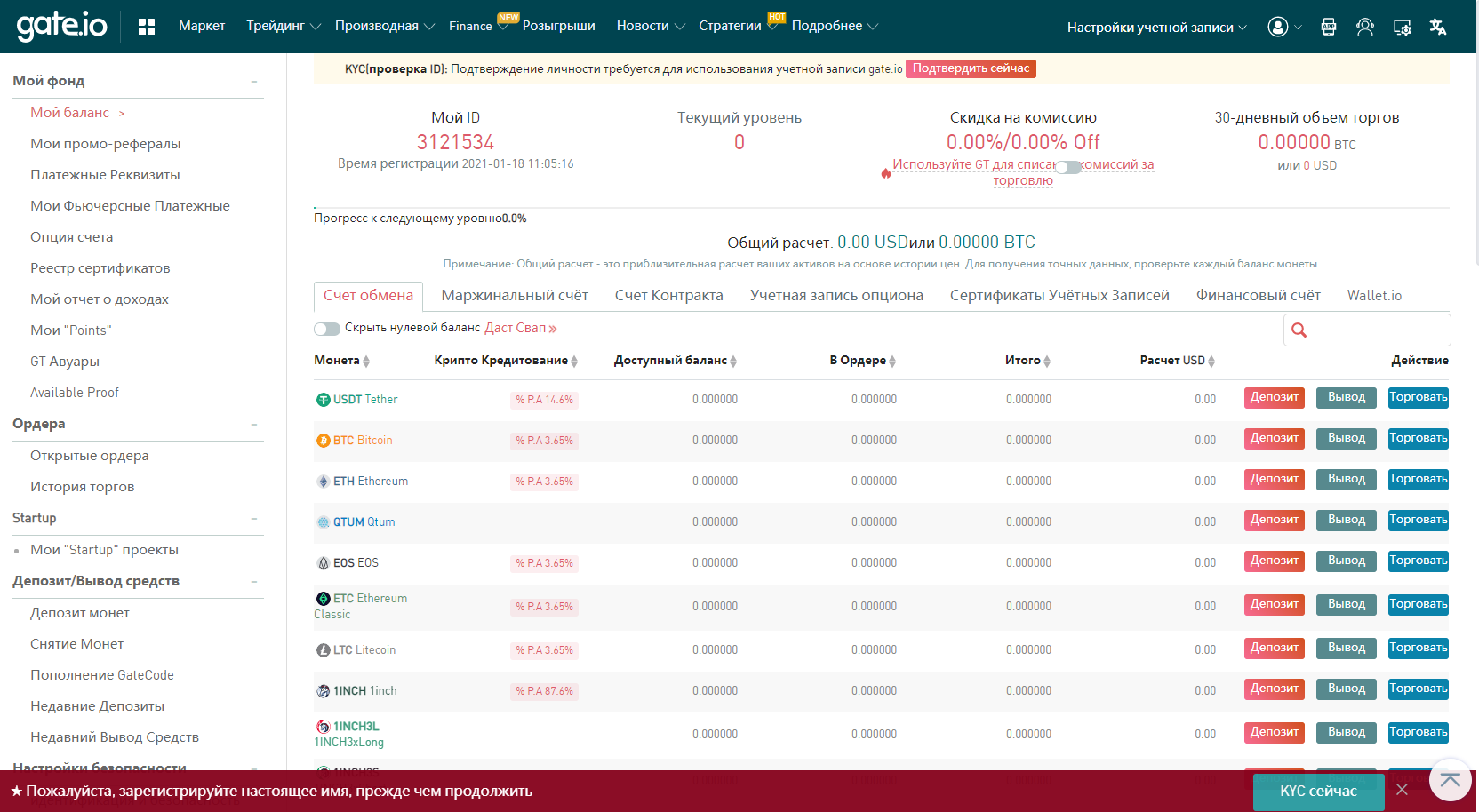Viewport: 1479px width, 812px height.
Task: Collapse the Депозит/Вывод средств section
Action: tap(254, 582)
